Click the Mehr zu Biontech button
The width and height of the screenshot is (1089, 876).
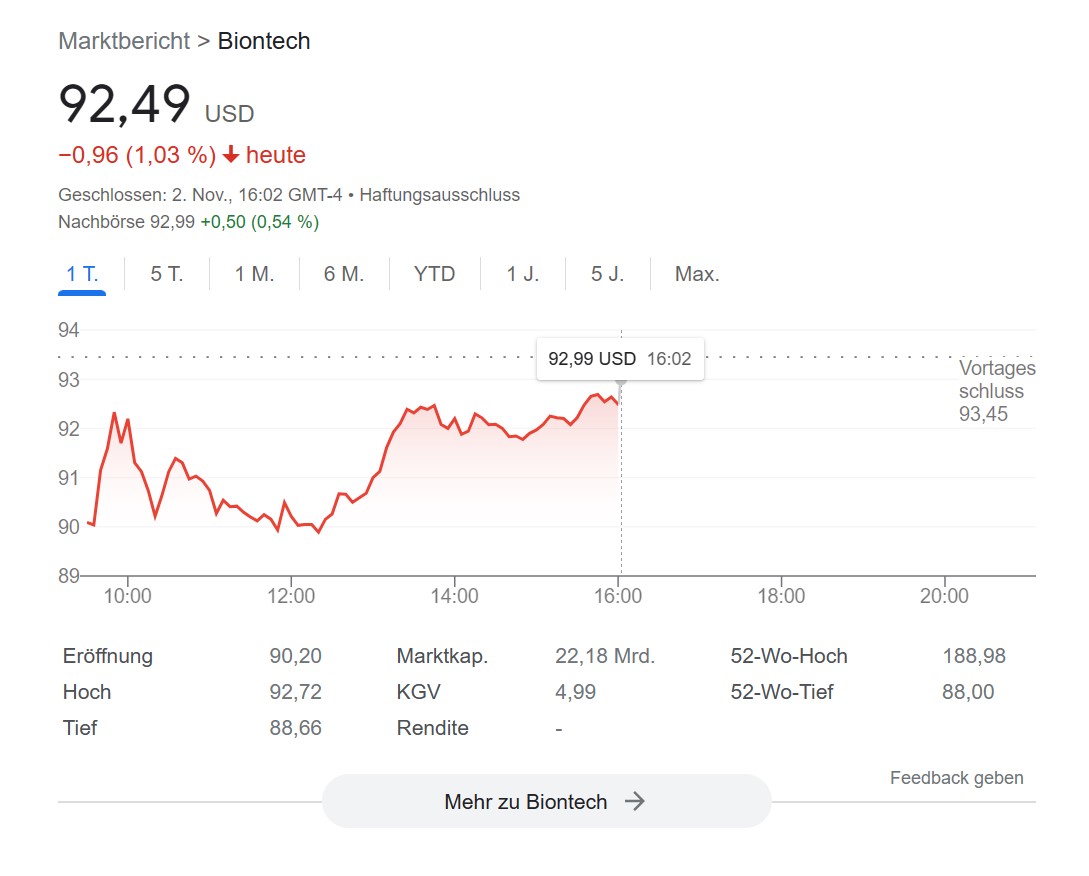click(547, 801)
